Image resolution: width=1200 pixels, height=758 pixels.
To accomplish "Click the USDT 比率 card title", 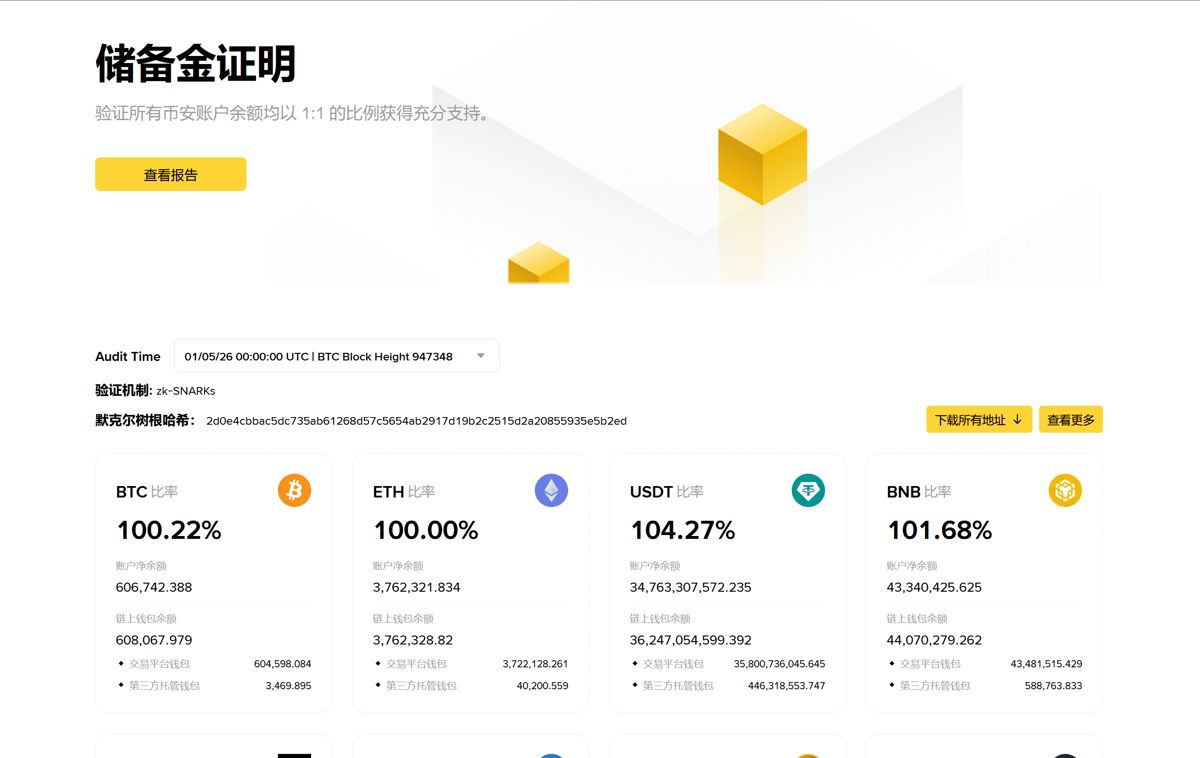I will [667, 492].
